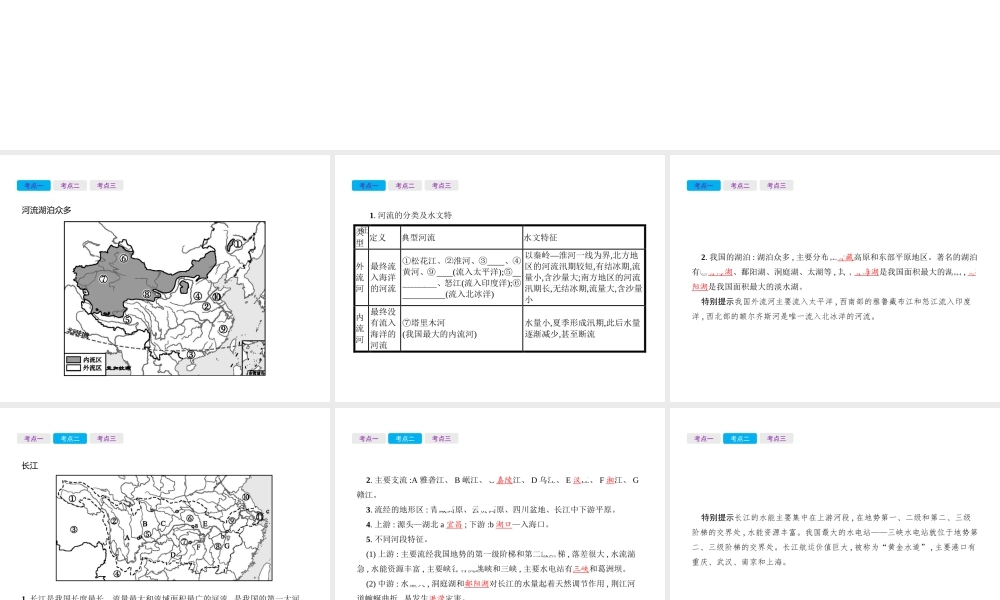Select 考点一 tab on the river classification table slide
The image size is (1000, 600).
tap(368, 186)
